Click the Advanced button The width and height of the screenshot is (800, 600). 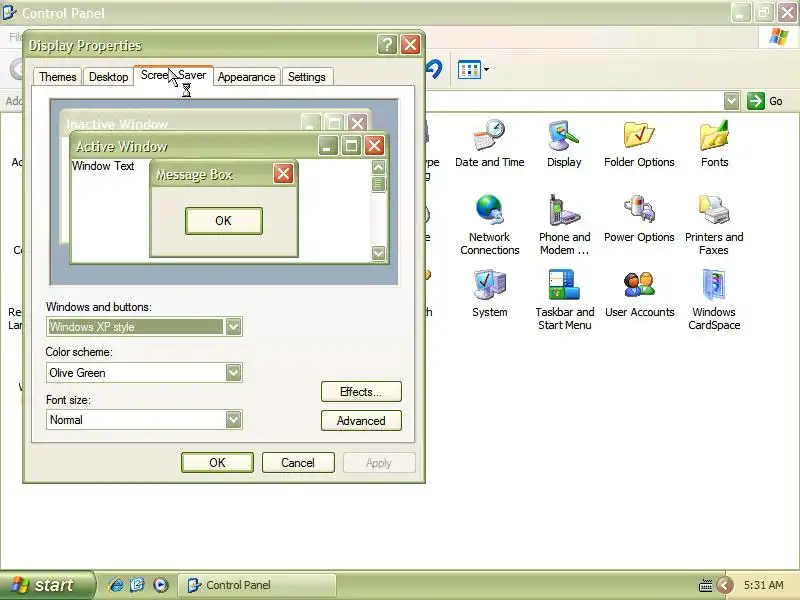[361, 421]
